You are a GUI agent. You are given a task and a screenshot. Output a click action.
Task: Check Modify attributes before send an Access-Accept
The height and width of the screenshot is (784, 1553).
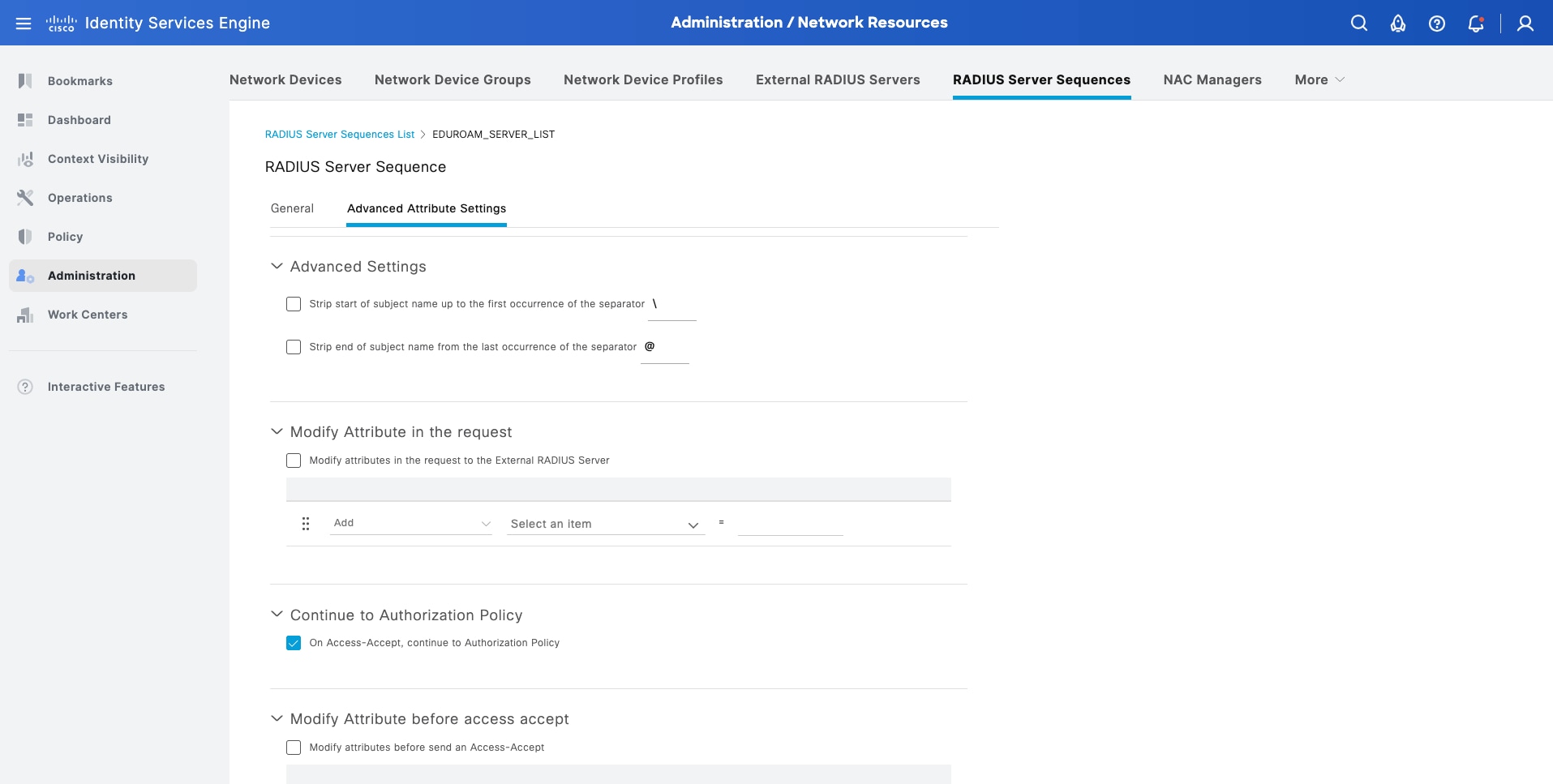pyautogui.click(x=294, y=748)
